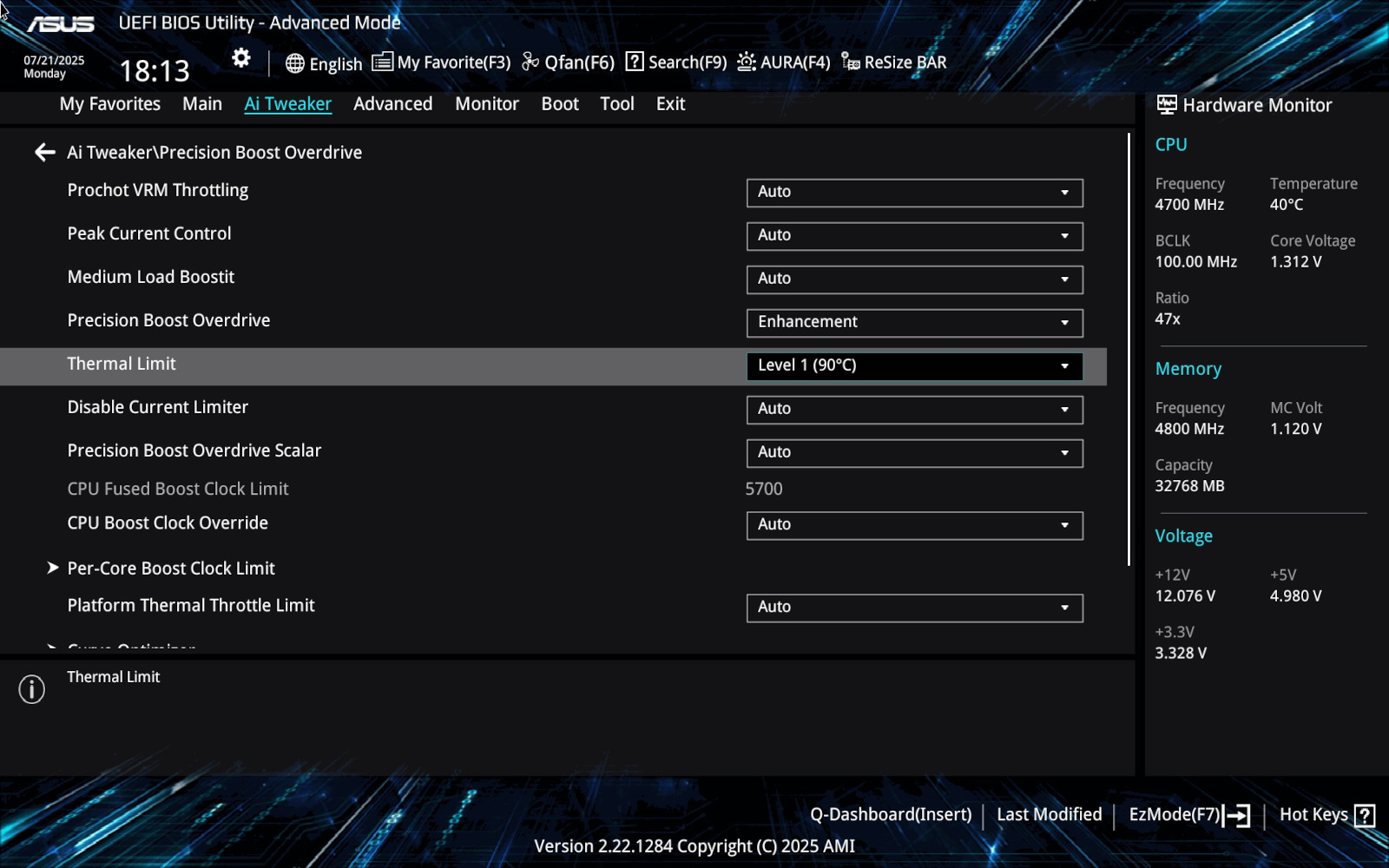Screen dimensions: 1389x868
Task: Select Thermal Limit row label
Action: [x=122, y=364]
